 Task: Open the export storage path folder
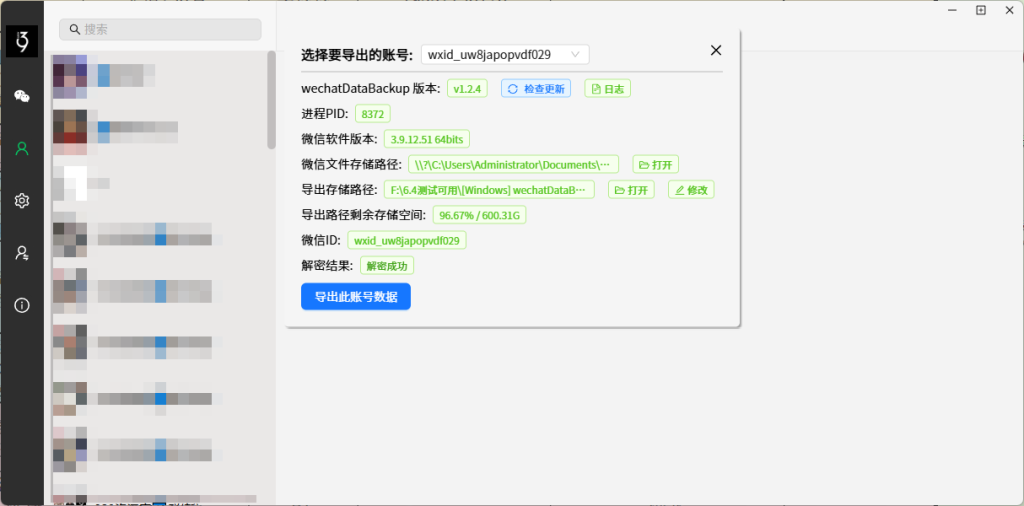631,190
